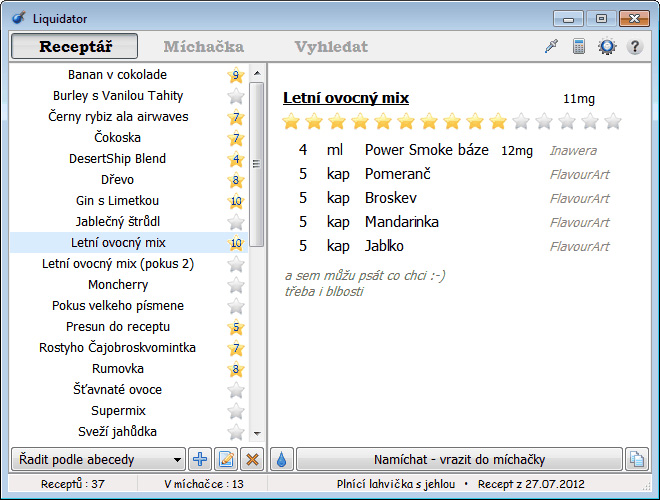Select the Gin s Limetkou recipe
This screenshot has height=500, width=660.
pyautogui.click(x=117, y=201)
